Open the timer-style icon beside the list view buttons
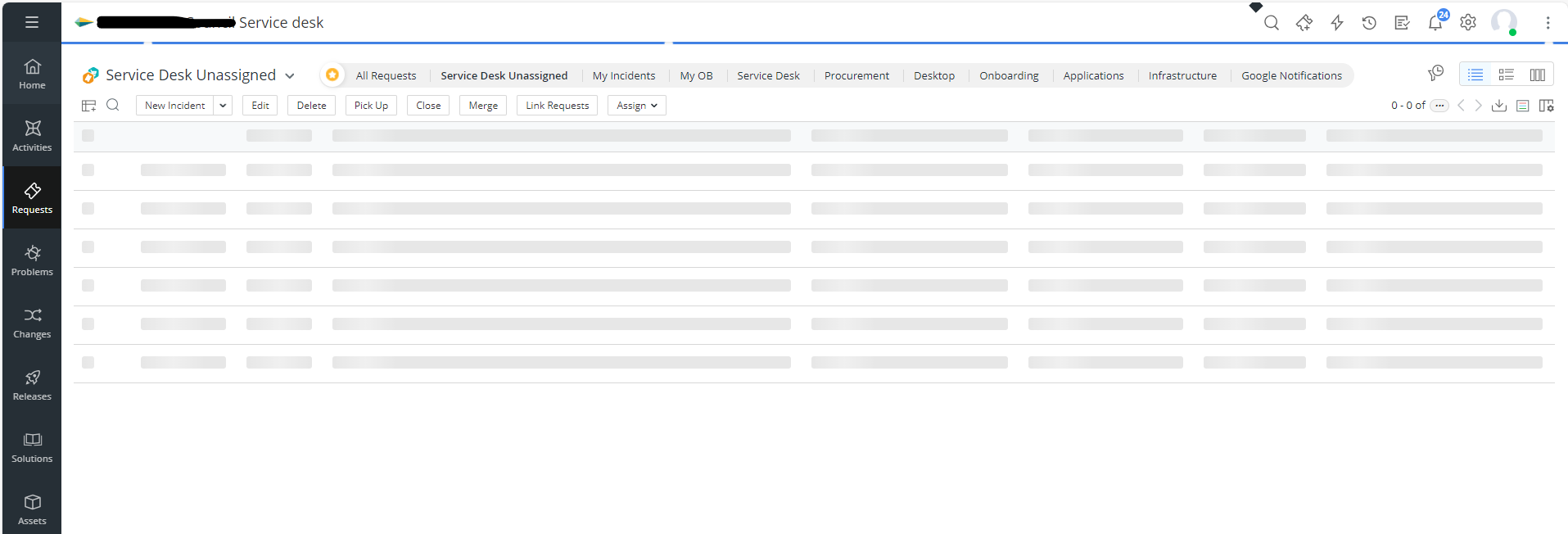The image size is (1568, 534). 1435,74
